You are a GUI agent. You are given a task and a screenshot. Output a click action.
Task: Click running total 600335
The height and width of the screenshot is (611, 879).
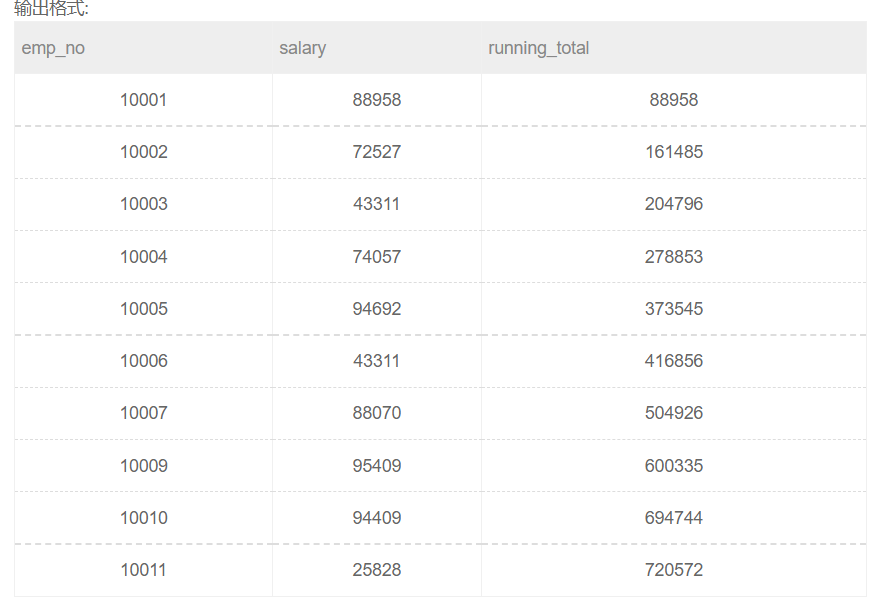[x=674, y=466]
